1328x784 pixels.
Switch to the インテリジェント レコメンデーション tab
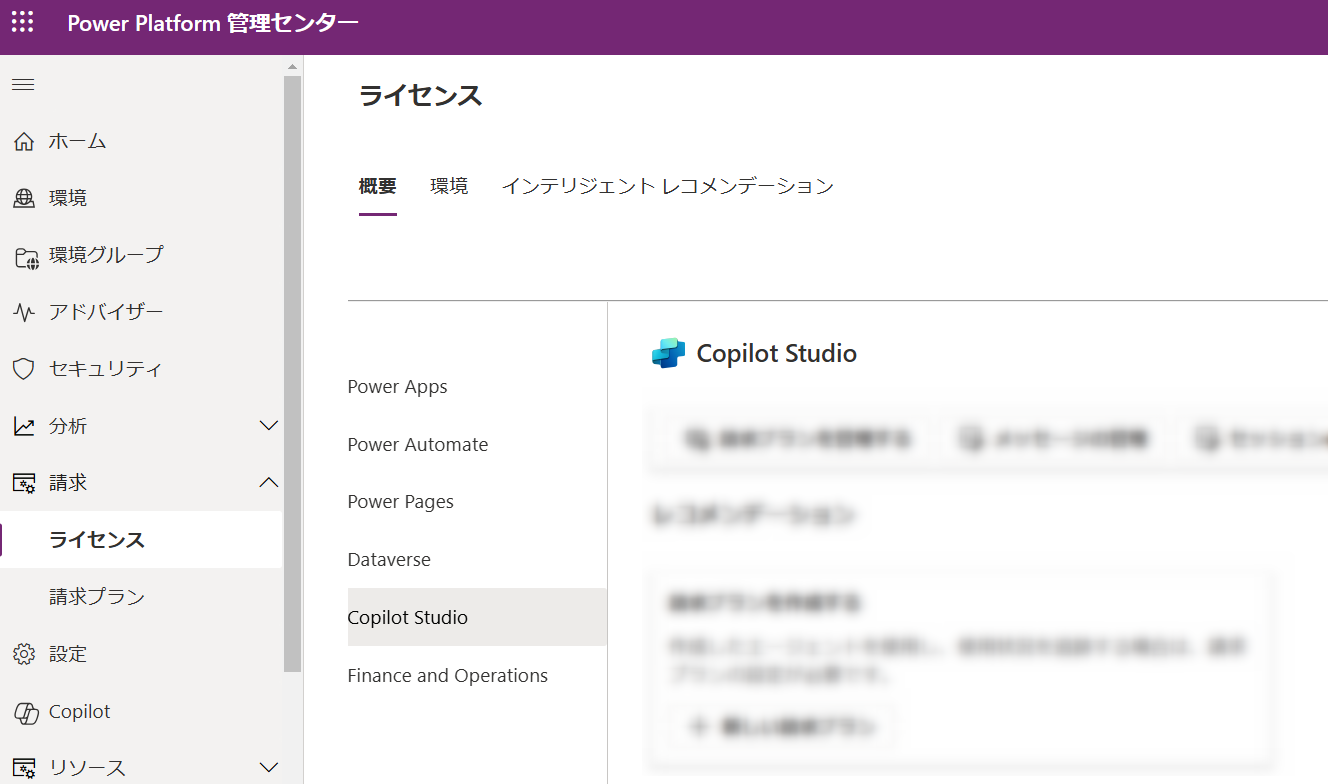pos(667,186)
